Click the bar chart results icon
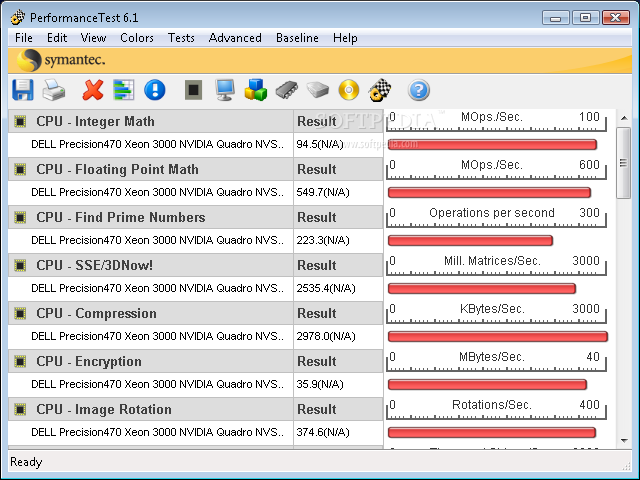Viewport: 640px width, 480px height. pyautogui.click(x=124, y=90)
